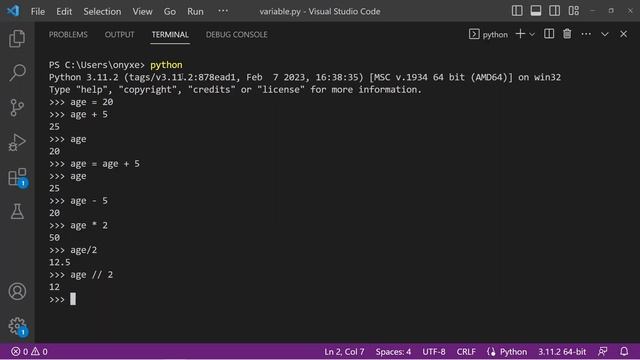Toggle the bottom panel layout icon

[536, 11]
